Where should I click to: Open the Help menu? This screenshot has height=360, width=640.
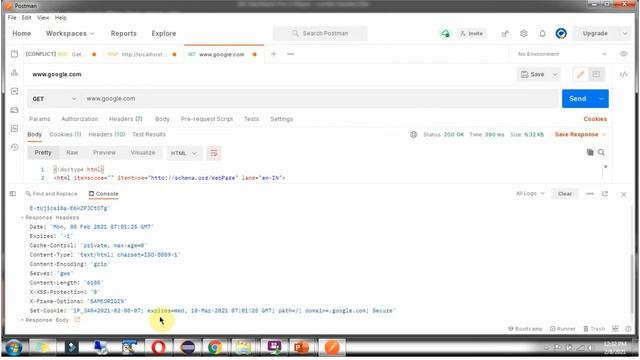pyautogui.click(x=60, y=18)
